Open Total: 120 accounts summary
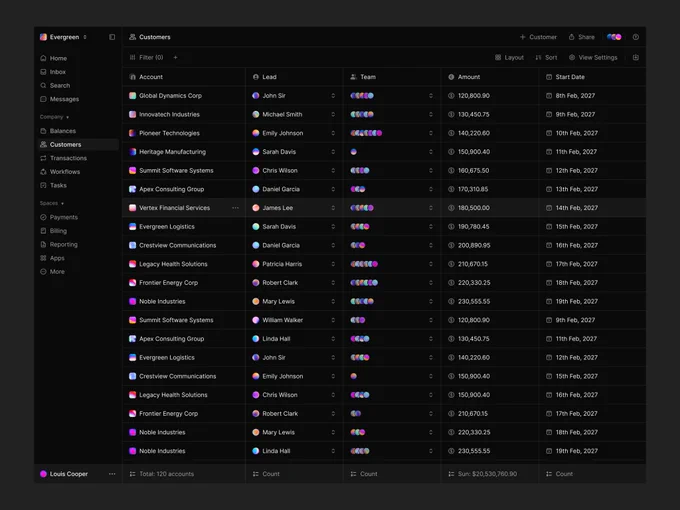This screenshot has width=680, height=510. click(x=162, y=474)
